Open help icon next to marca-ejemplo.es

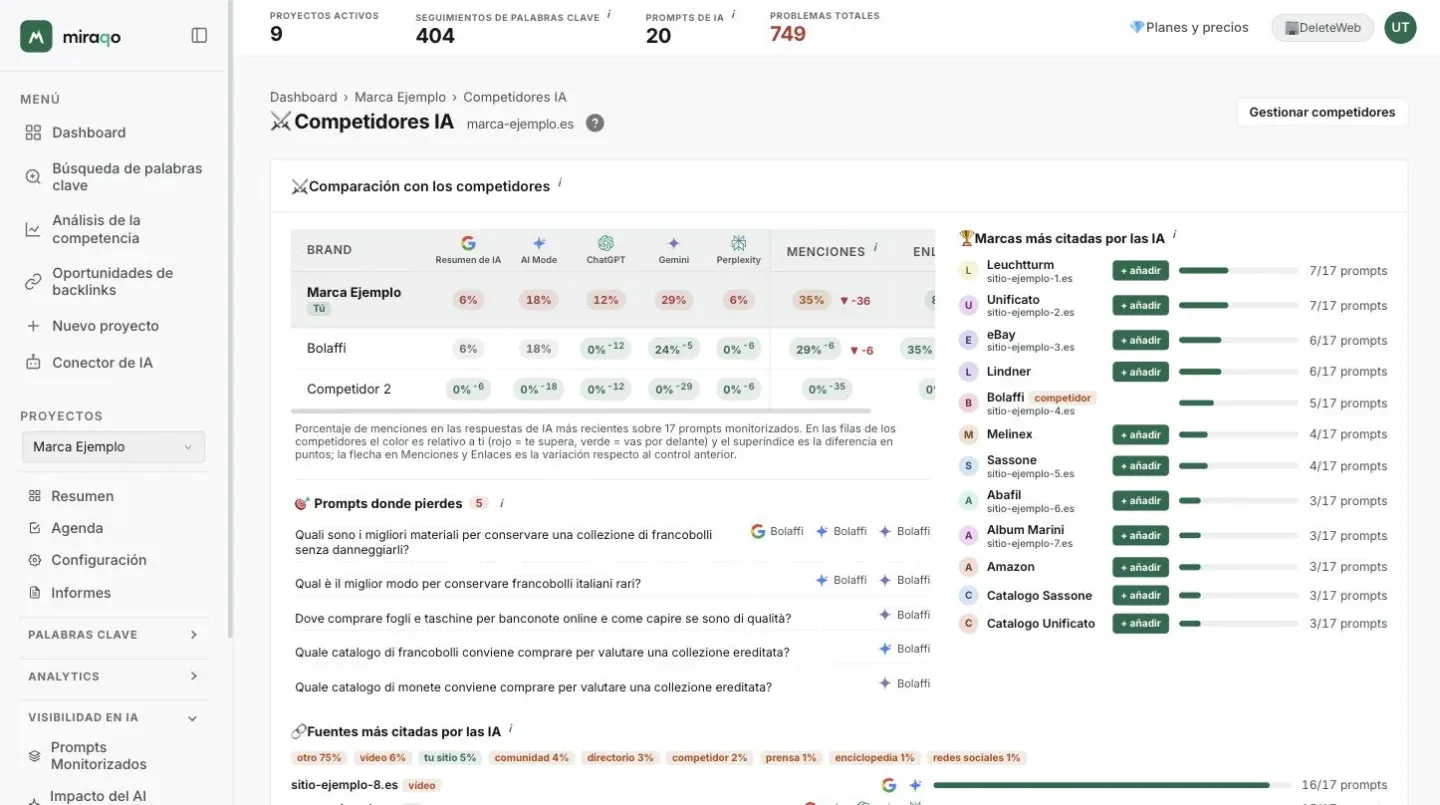[595, 123]
